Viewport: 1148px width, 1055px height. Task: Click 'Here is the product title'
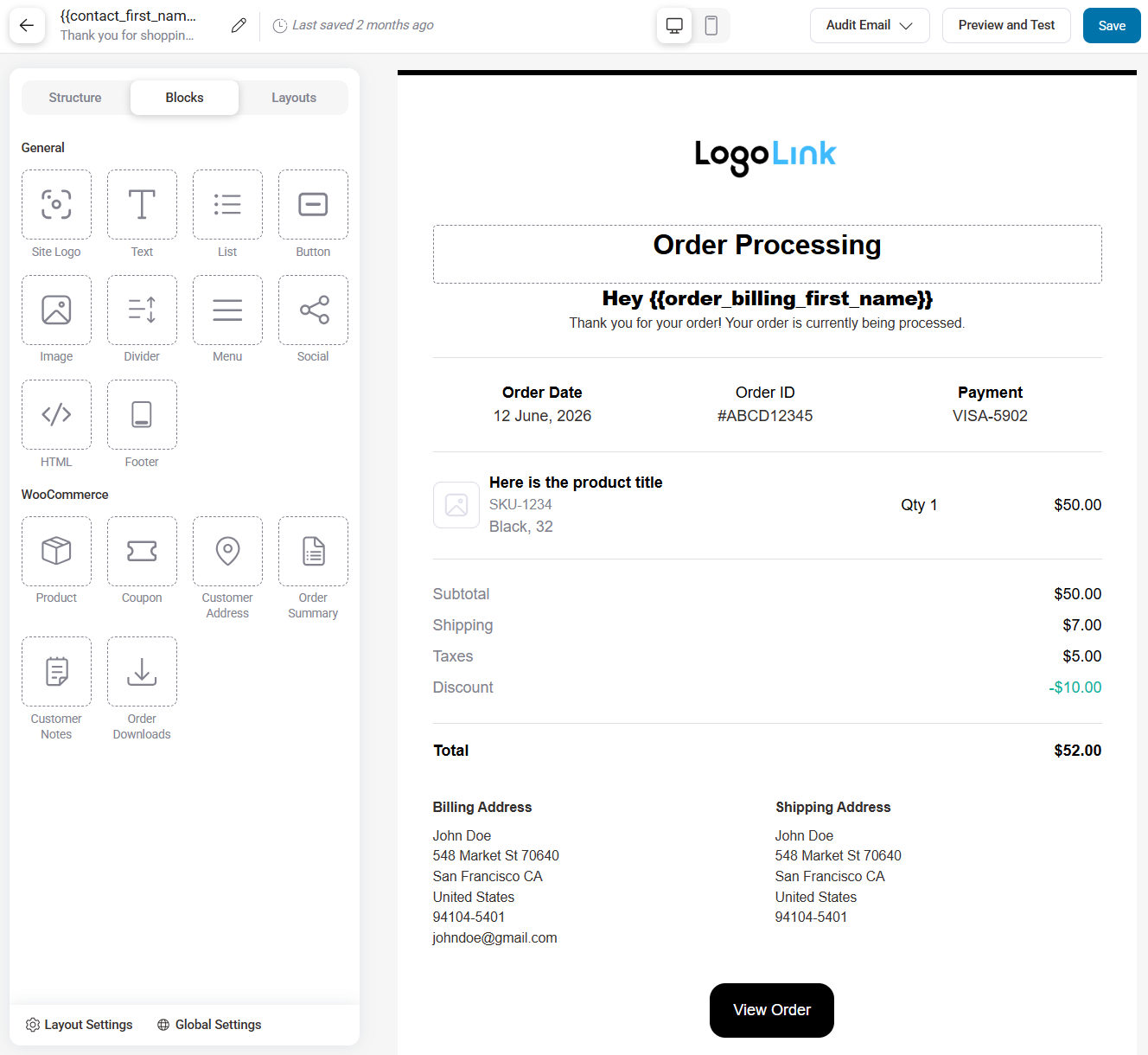576,483
